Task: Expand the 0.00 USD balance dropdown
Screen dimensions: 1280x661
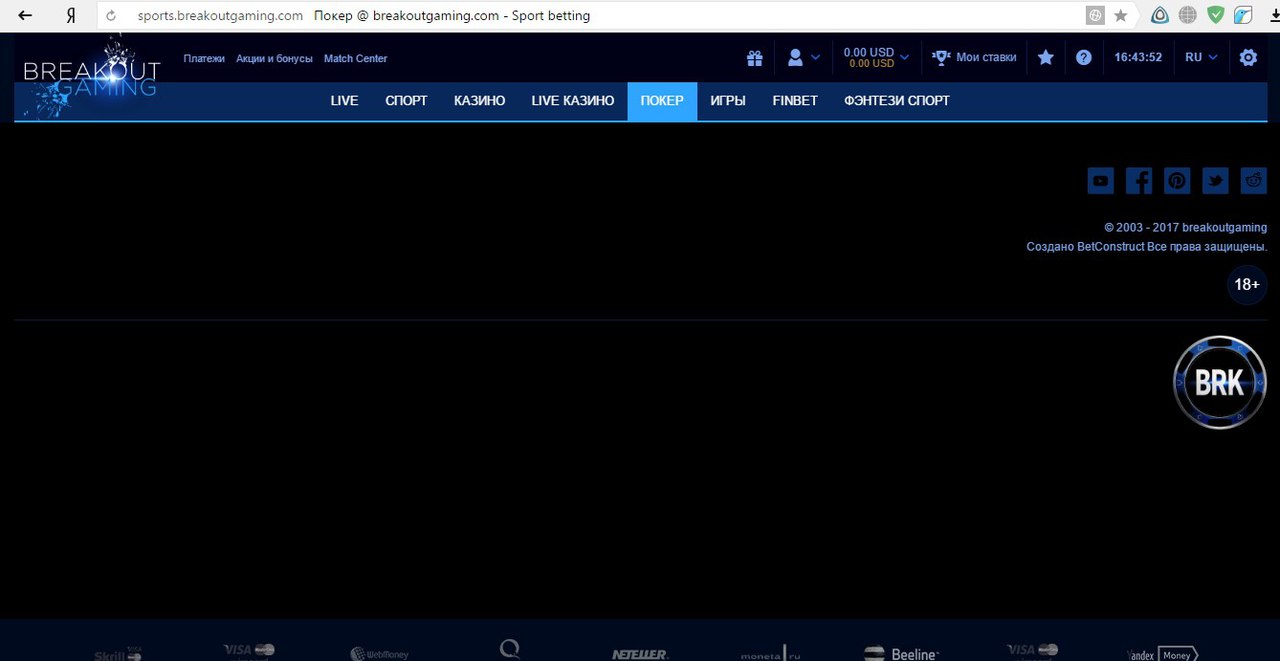Action: pos(876,58)
